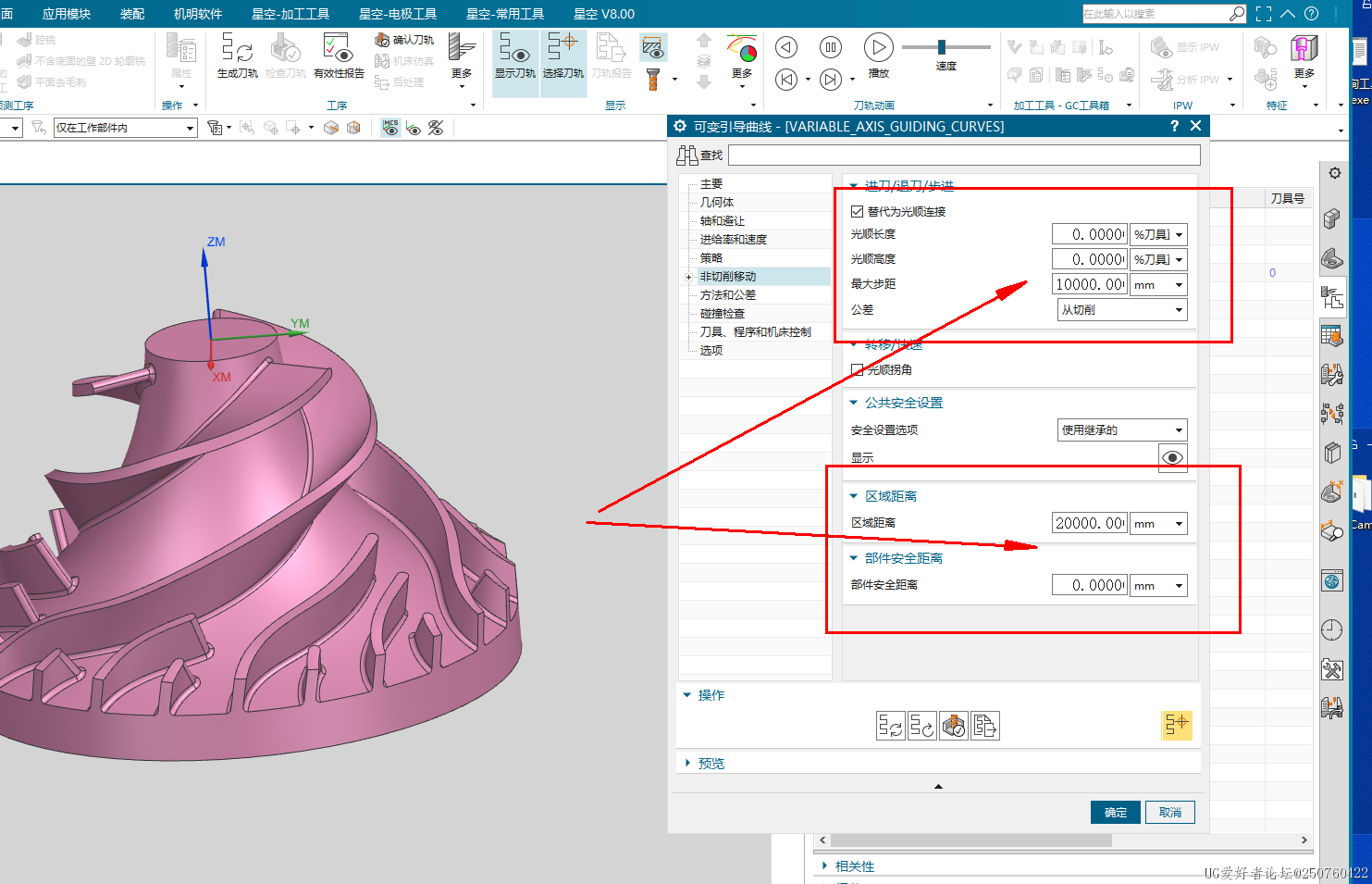Viewport: 1372px width, 884px height.
Task: Open the 光顺长度 unit dropdown
Action: tap(1158, 234)
